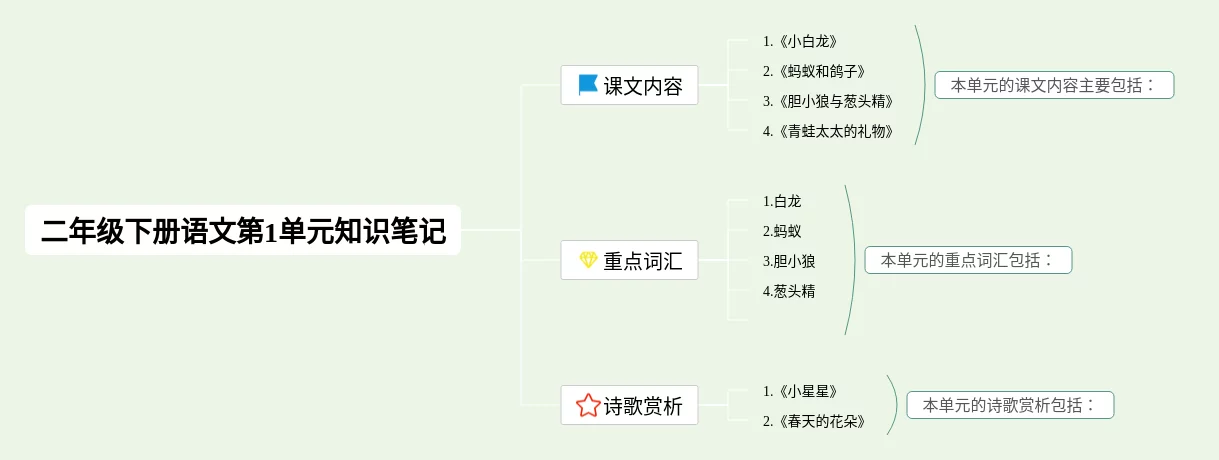Select subtopic 1.《小白龙》
This screenshot has width=1219, height=460.
(x=799, y=41)
